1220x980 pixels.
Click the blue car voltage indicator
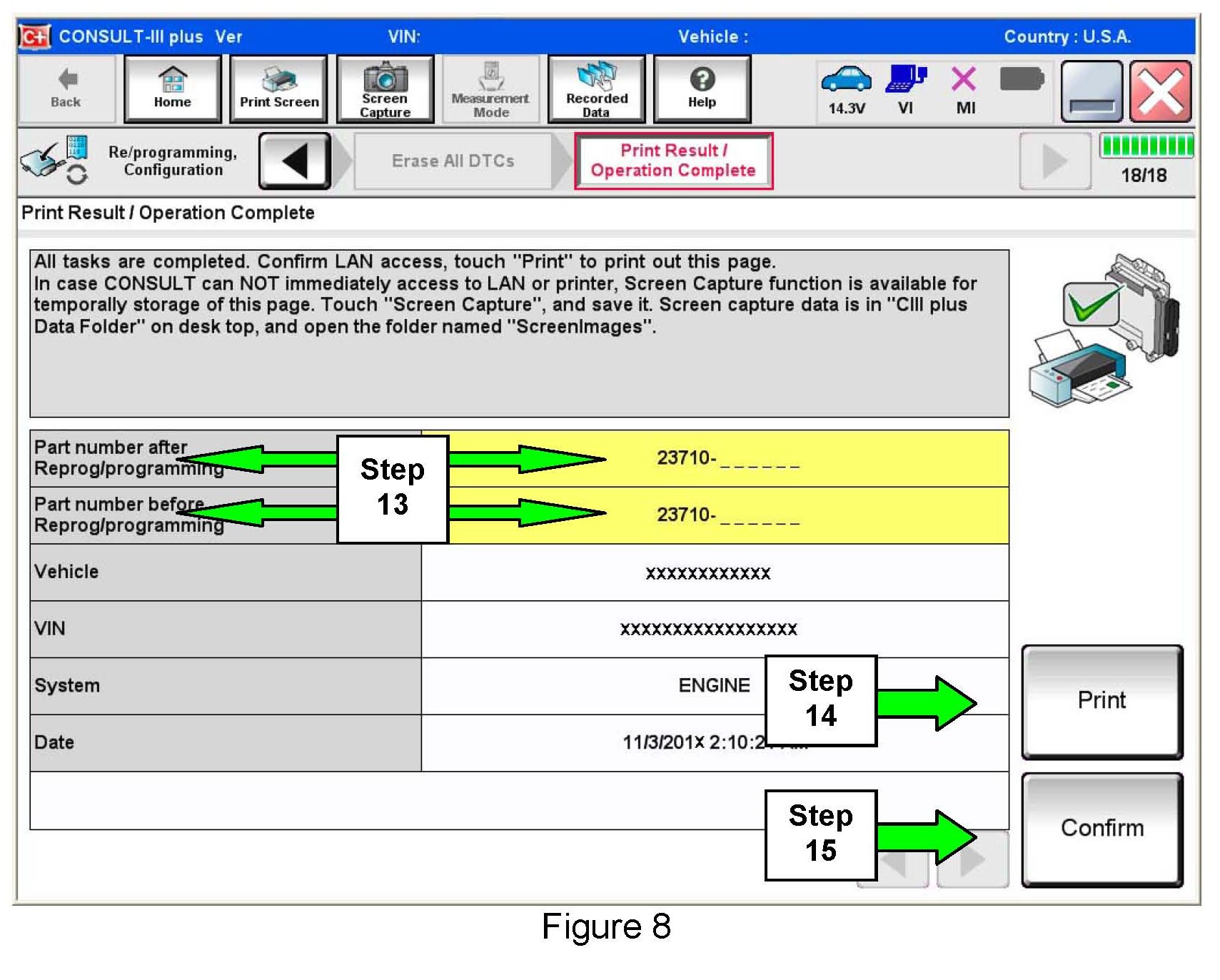[846, 80]
